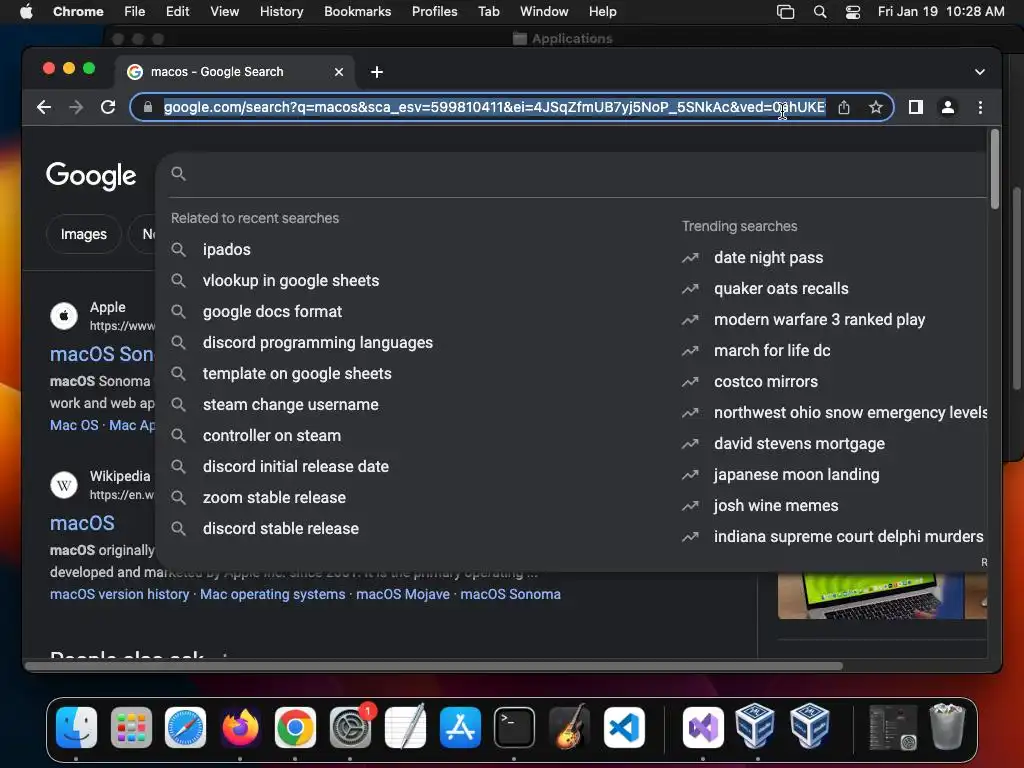Click the Wikipedia favicon in the results
The image size is (1024, 768).
64,485
